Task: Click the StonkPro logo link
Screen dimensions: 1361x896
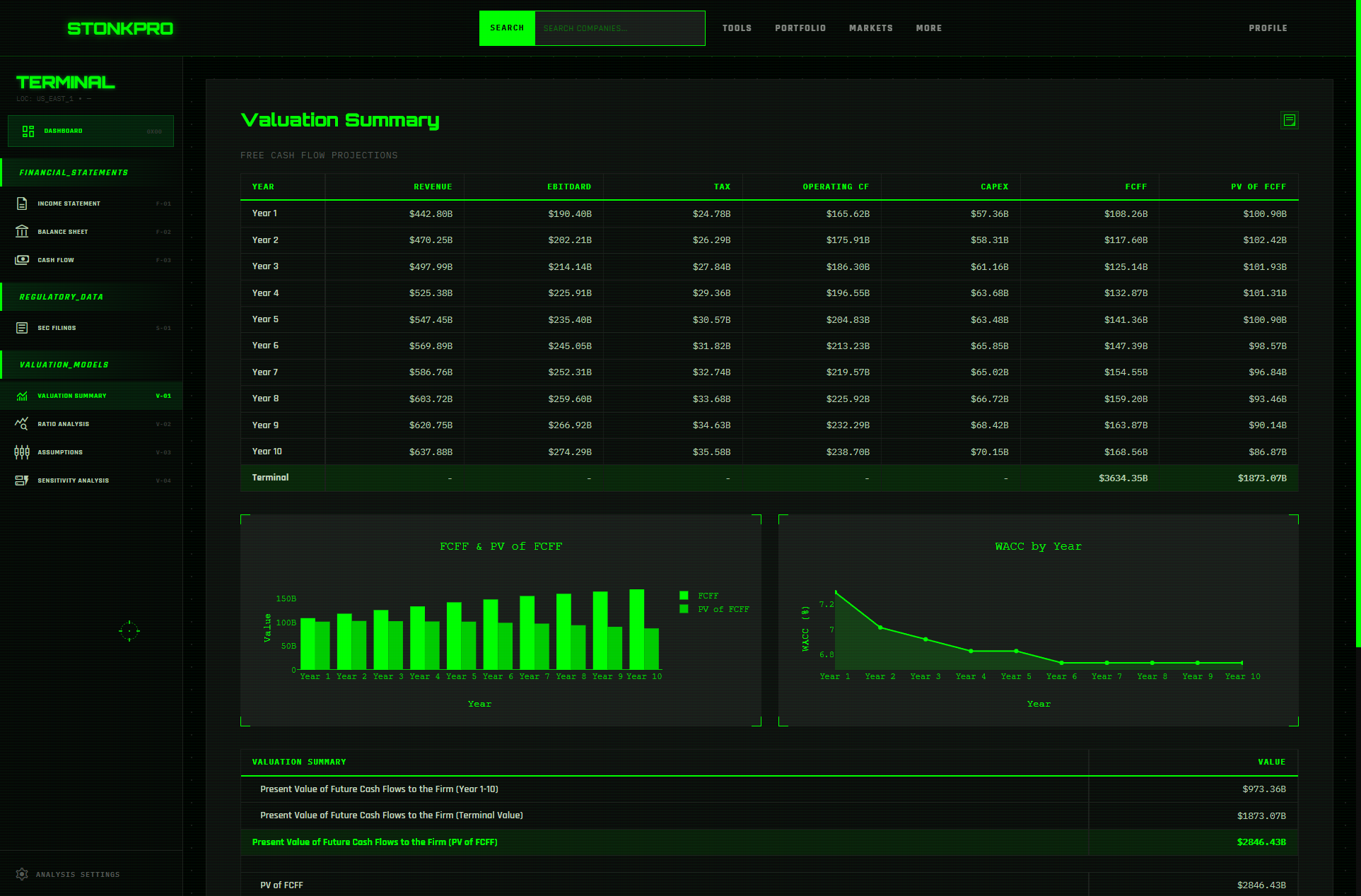Action: 120,29
